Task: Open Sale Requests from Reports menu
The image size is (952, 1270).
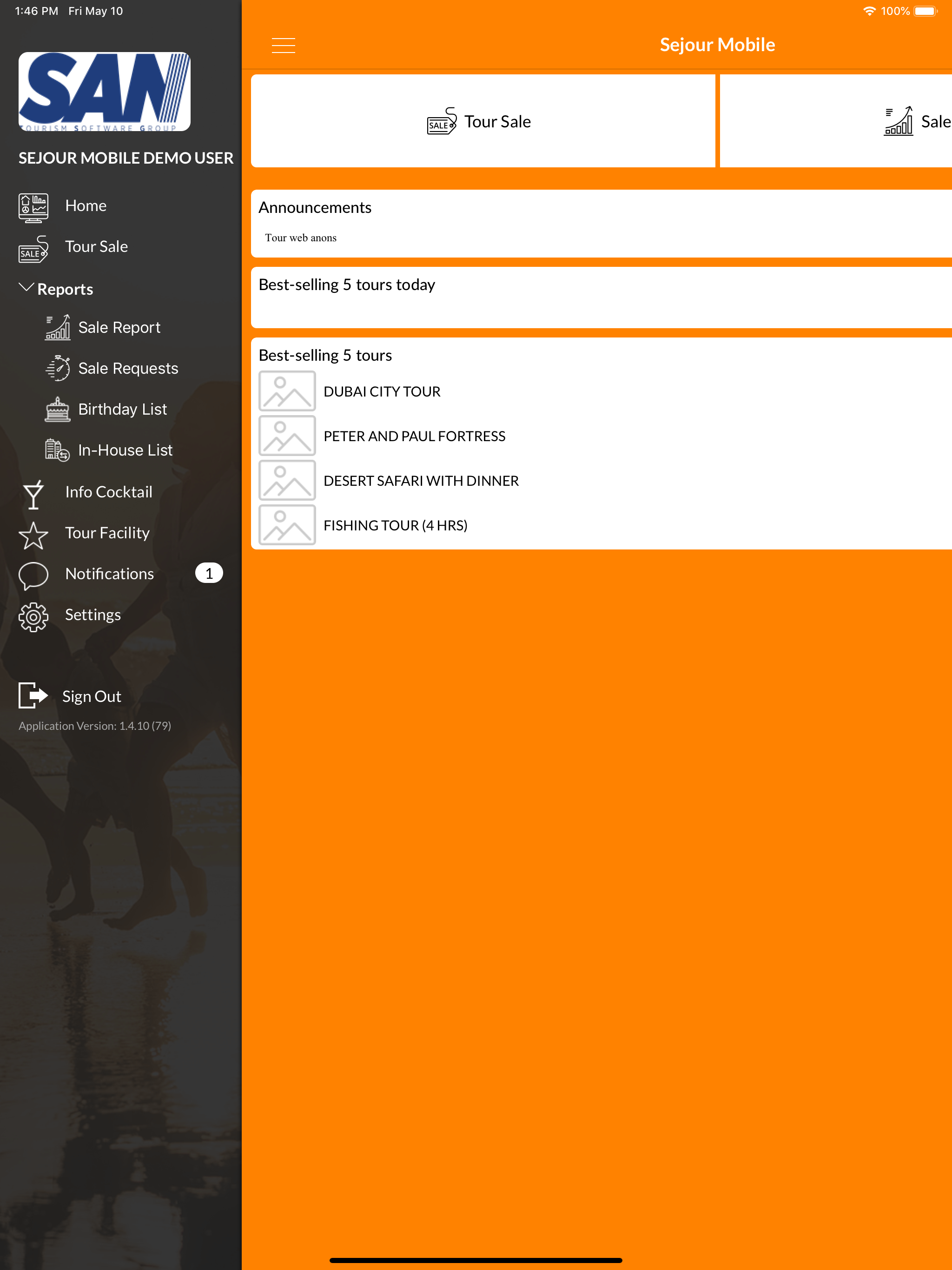Action: (128, 368)
